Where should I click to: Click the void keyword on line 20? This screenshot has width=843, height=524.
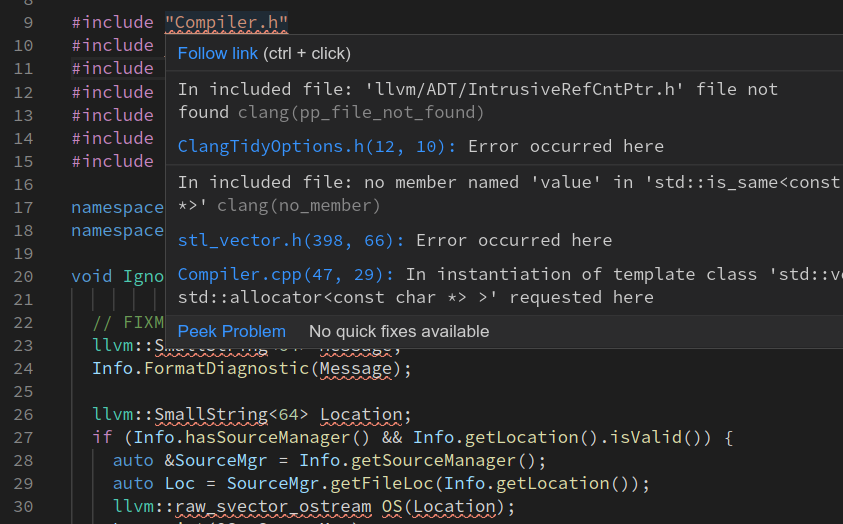click(x=92, y=276)
